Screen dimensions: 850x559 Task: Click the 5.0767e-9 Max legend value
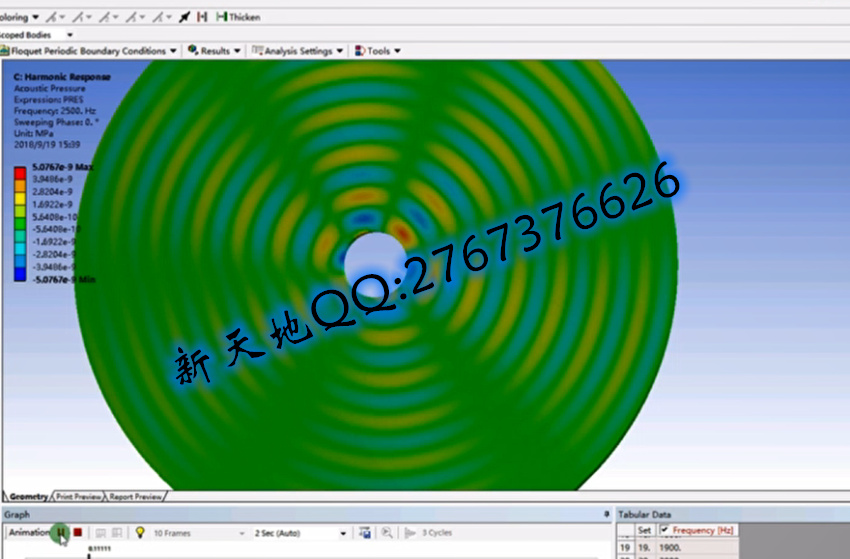(x=63, y=167)
